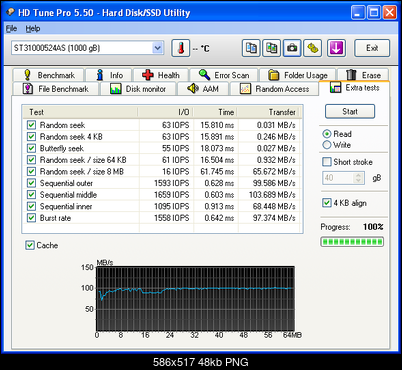Click the copy screenshot to clipboard icon
This screenshot has width=402, height=370.
271,48
